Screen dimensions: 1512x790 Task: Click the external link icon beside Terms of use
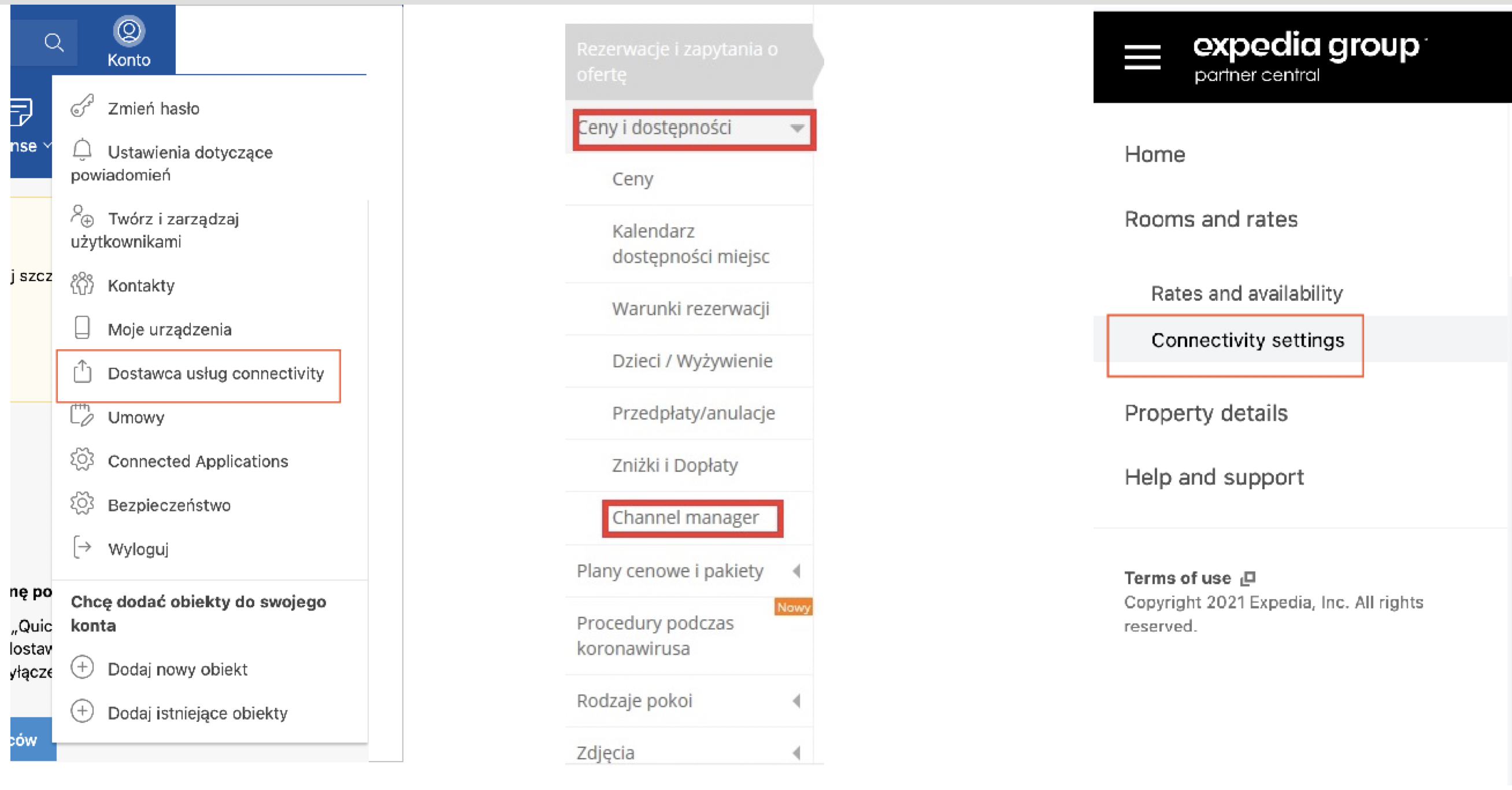[x=1248, y=578]
